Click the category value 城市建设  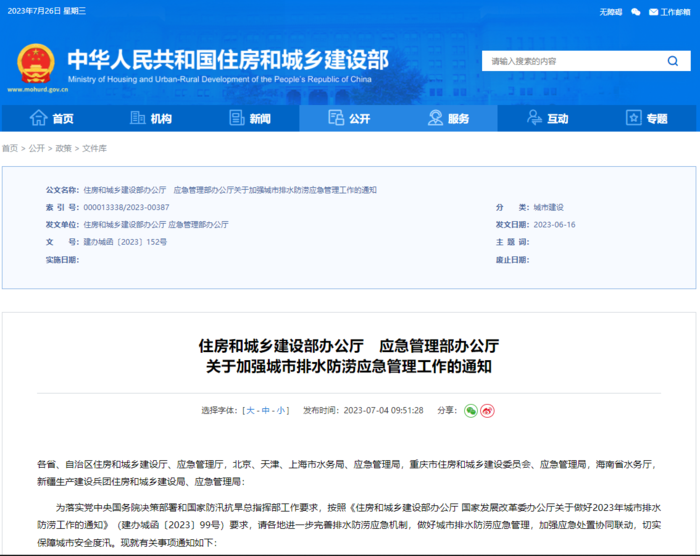549,207
